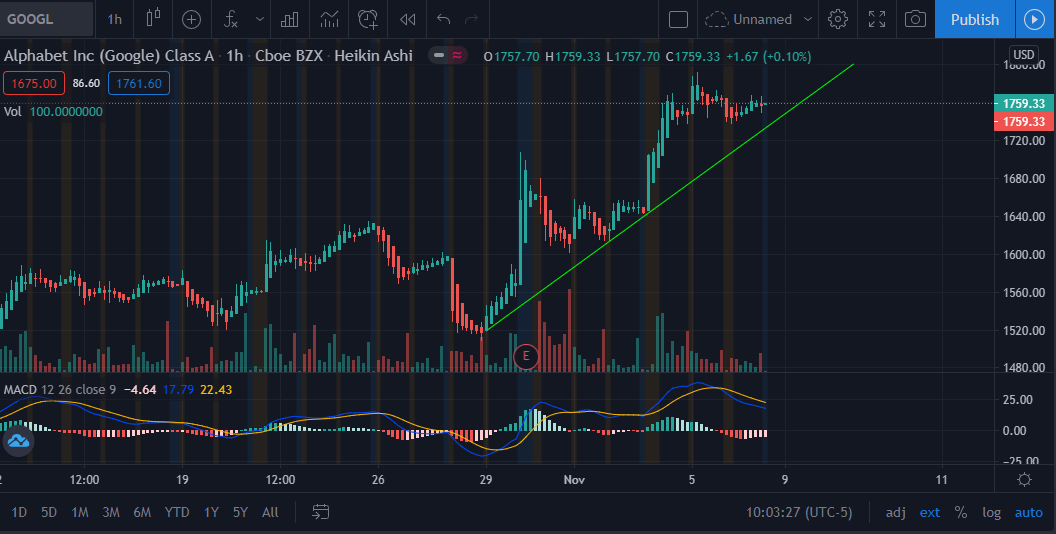Select the 5Y time range
Viewport: 1056px width, 534px height.
coord(240,512)
